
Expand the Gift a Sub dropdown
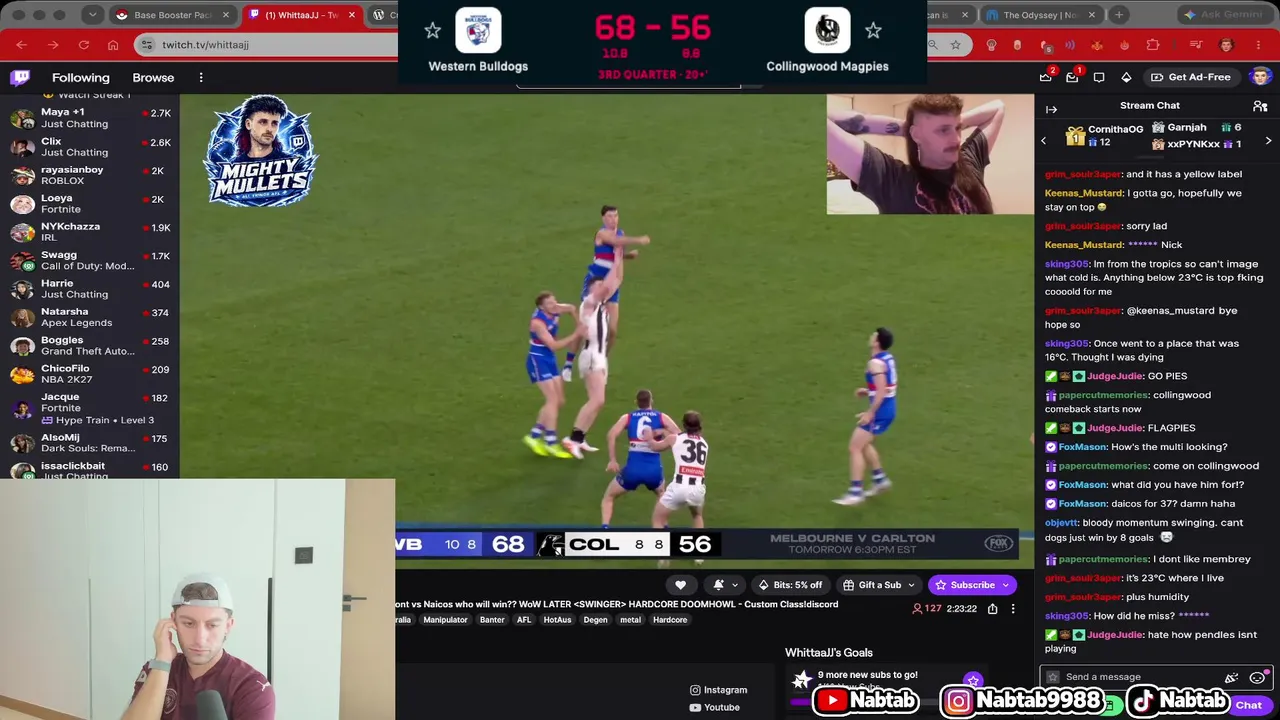tap(911, 585)
